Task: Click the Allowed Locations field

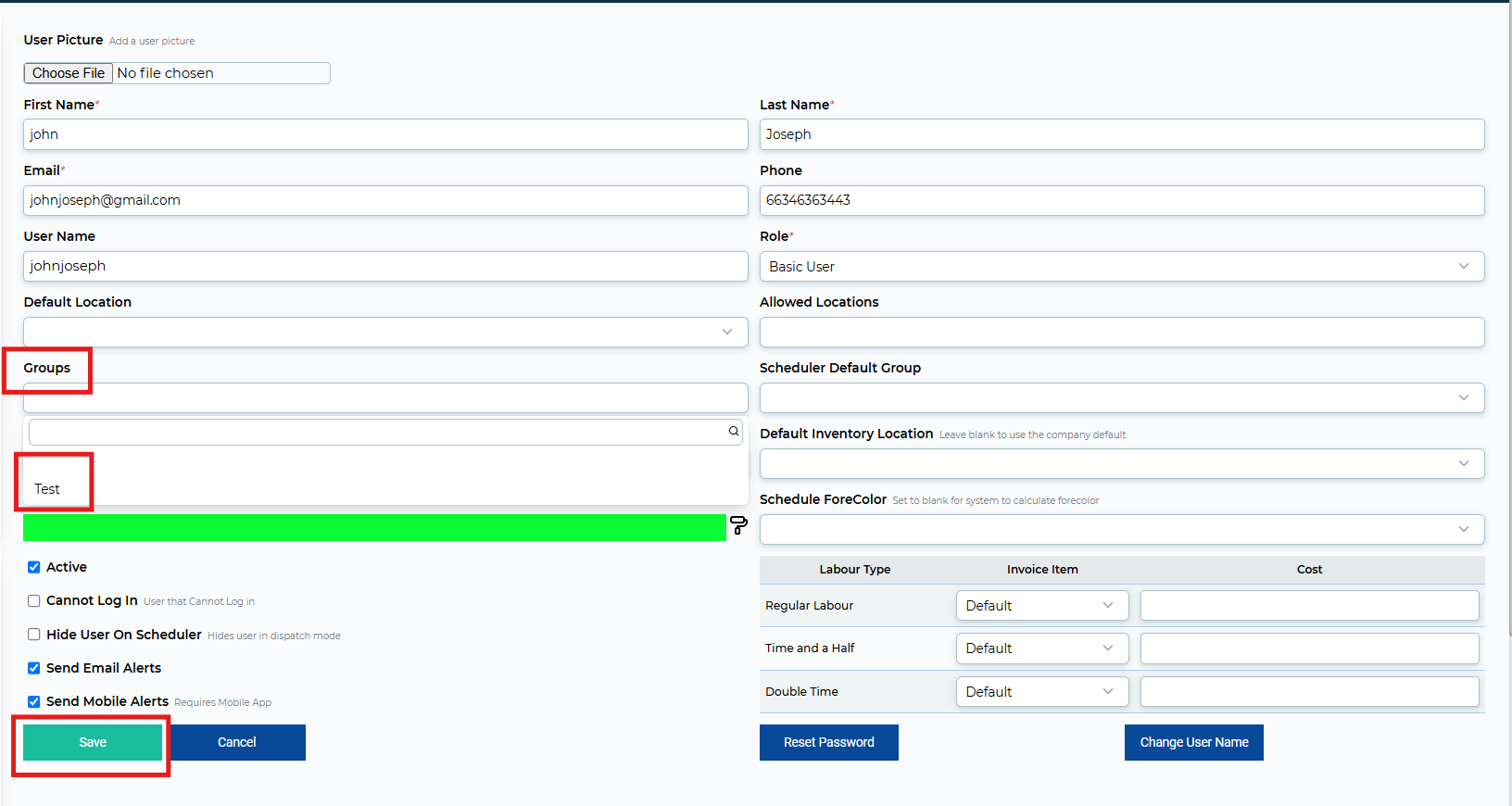Action: click(1122, 333)
